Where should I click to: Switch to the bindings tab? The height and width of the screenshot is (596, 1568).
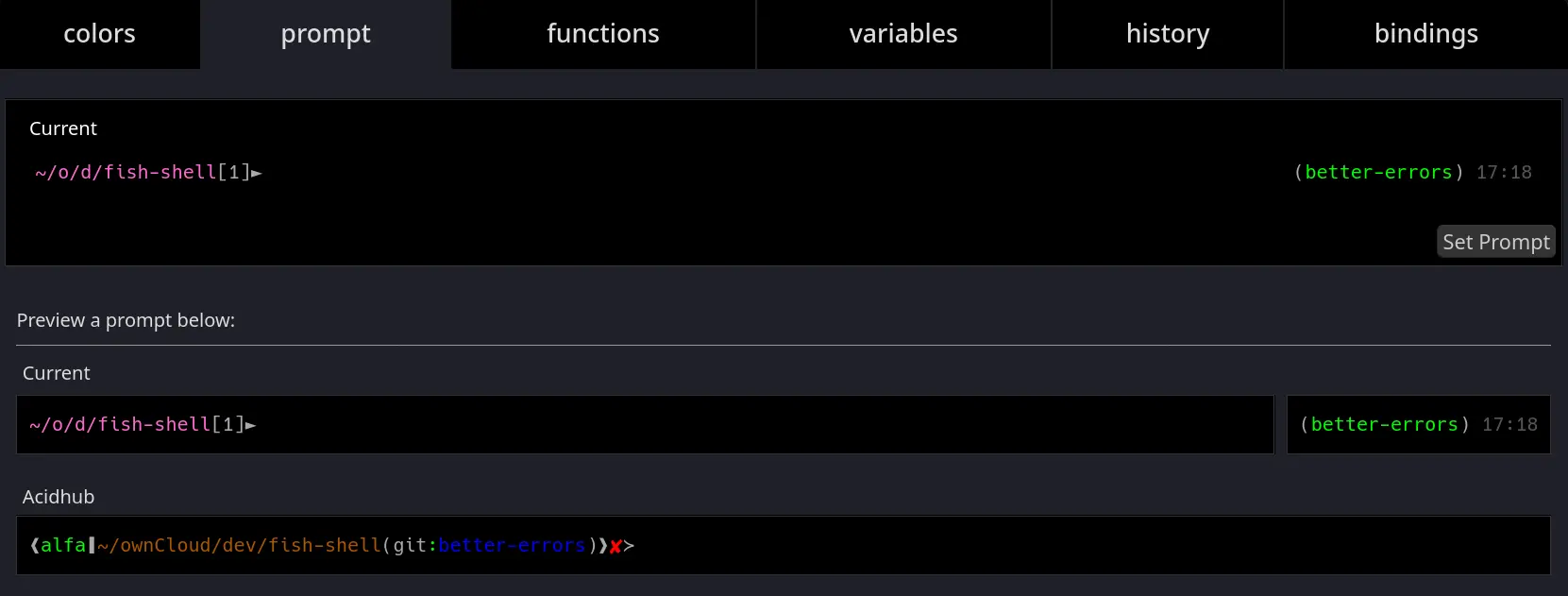point(1426,34)
